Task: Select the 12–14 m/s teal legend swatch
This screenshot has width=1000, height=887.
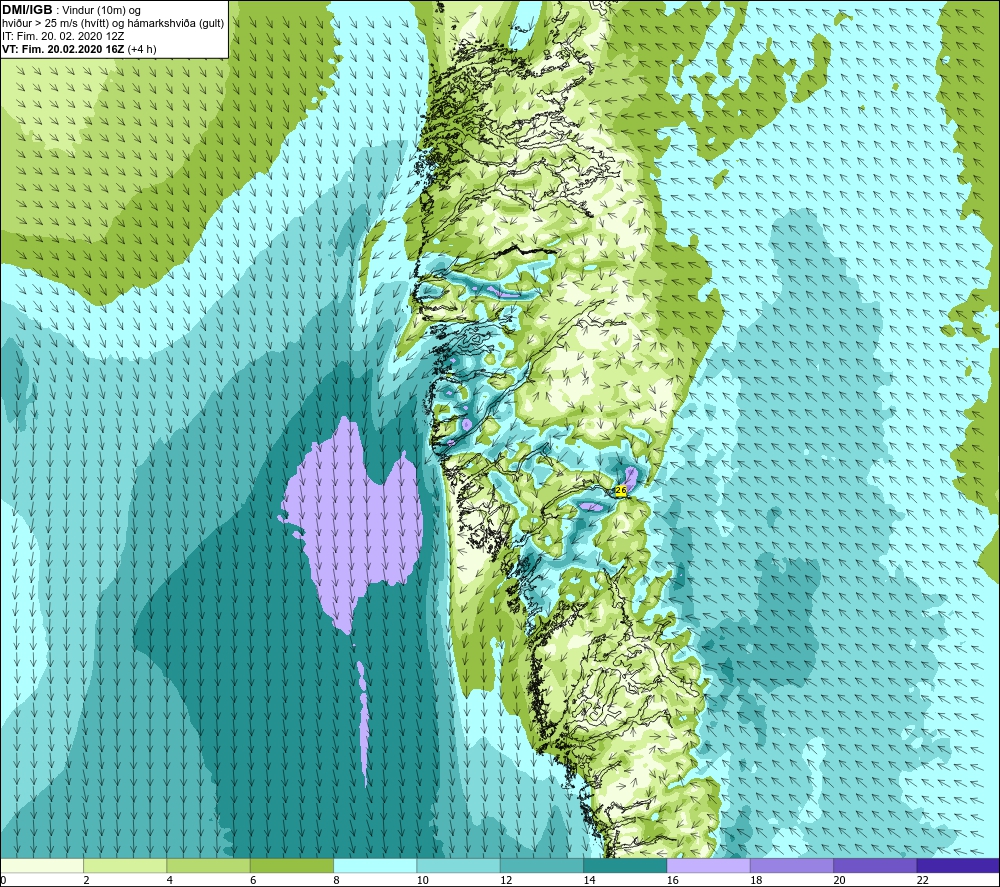Action: coord(541,866)
